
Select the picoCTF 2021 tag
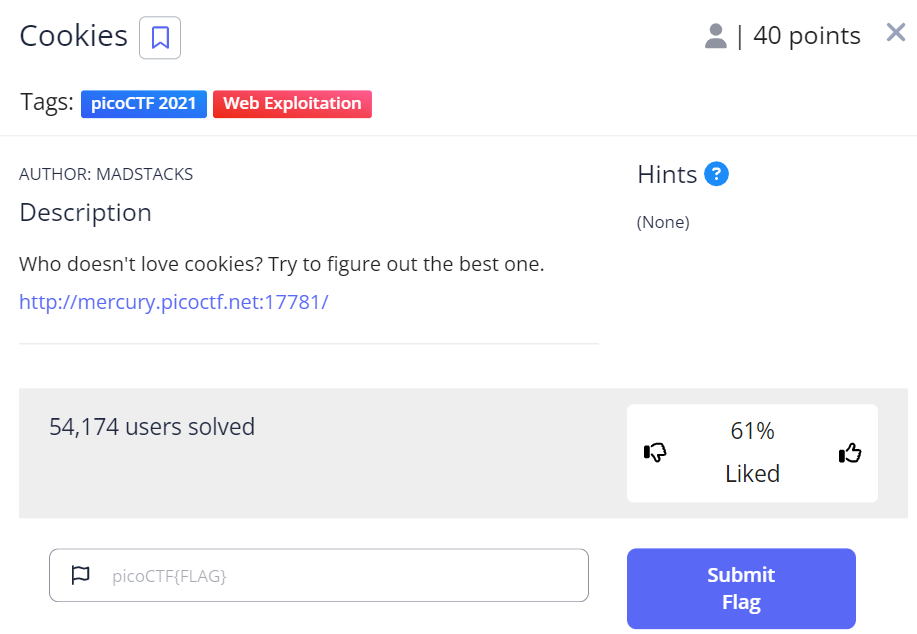coord(143,103)
